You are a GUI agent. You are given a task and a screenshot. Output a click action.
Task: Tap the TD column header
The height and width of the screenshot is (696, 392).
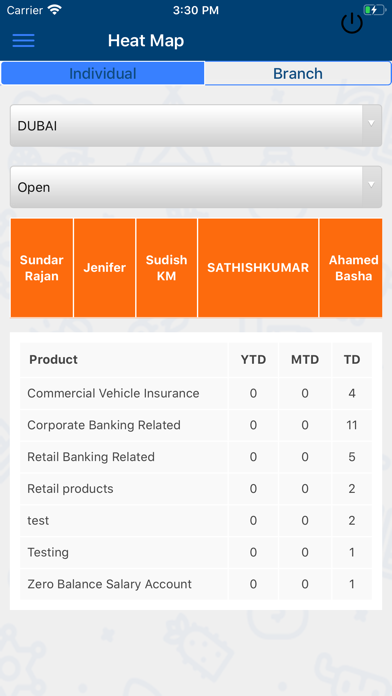(x=352, y=360)
